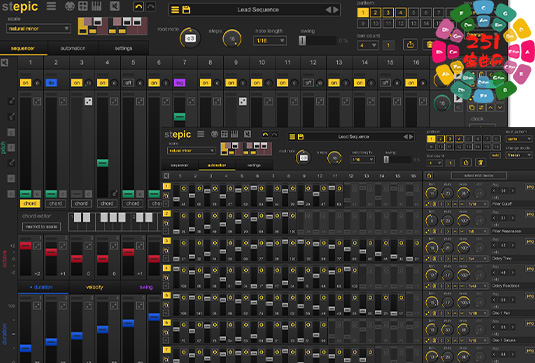Switch to the automation tab in the sequencer window
This screenshot has width=535, height=363.
click(73, 48)
